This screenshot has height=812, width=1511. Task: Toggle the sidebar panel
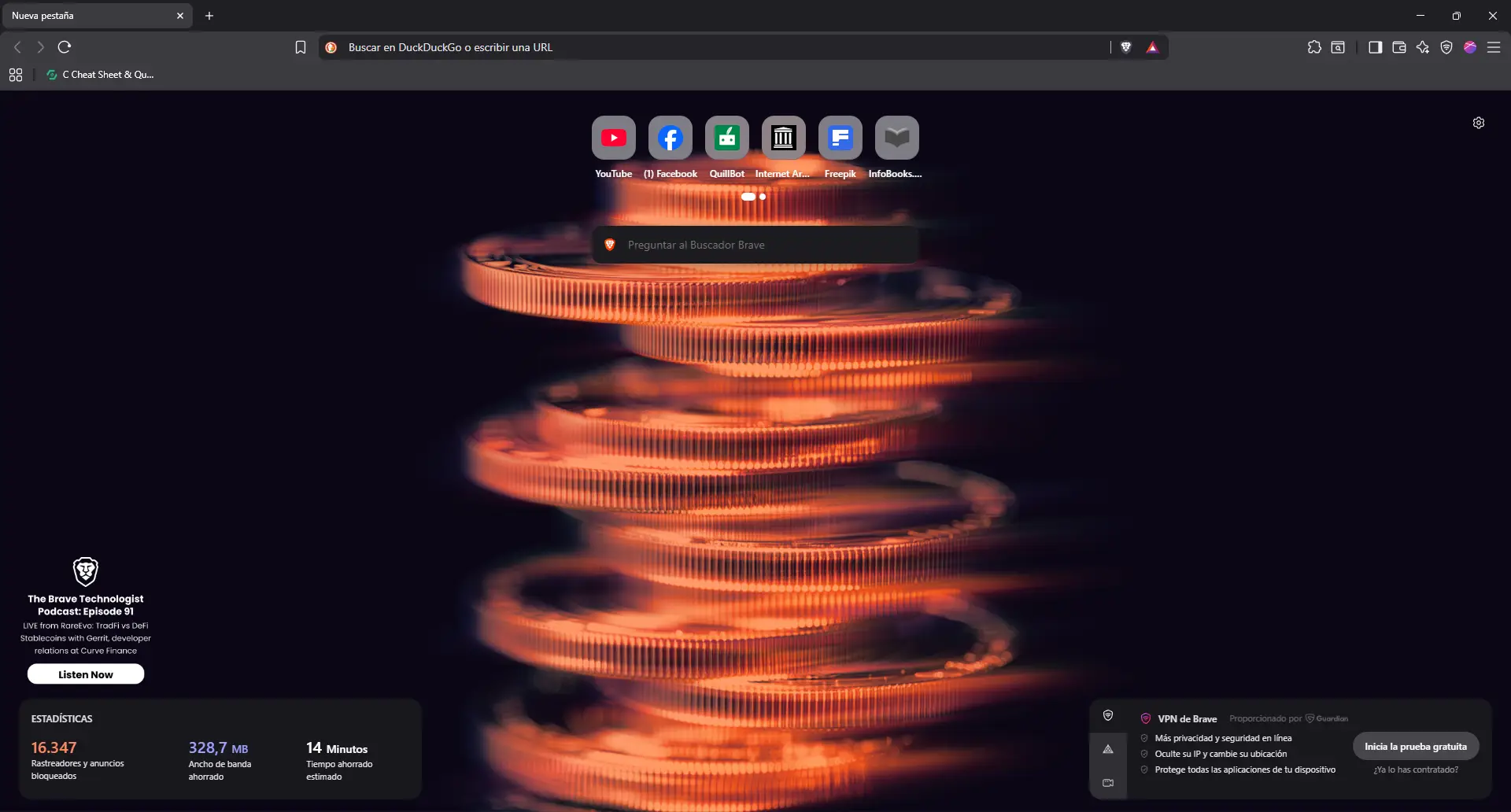pyautogui.click(x=1376, y=47)
